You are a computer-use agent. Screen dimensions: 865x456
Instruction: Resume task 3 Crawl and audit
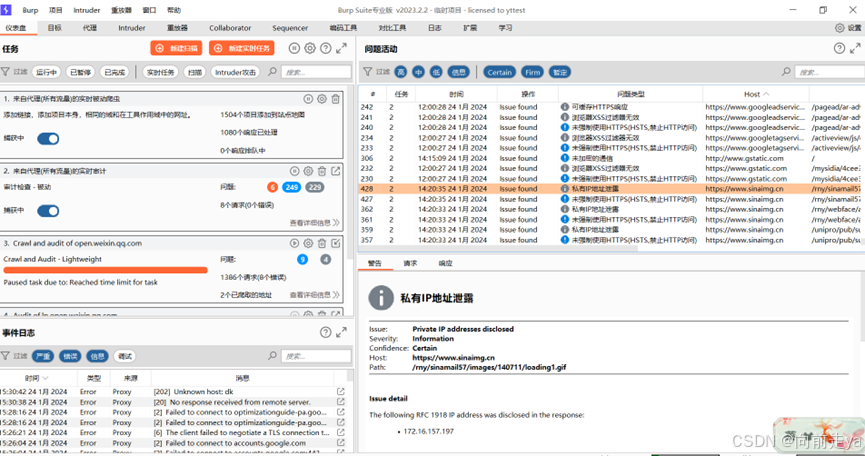[295, 243]
